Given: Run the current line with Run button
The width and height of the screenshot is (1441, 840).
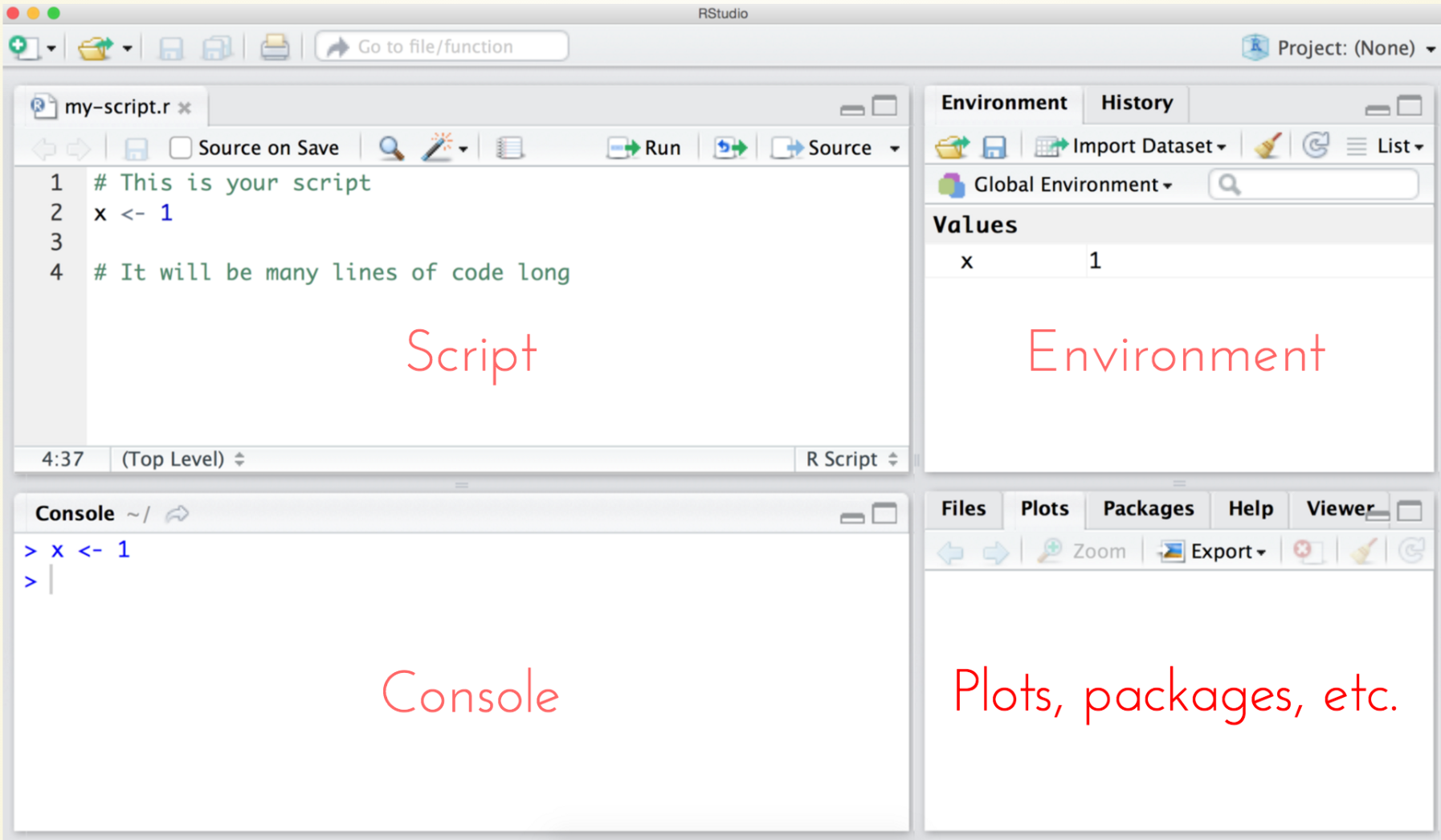Looking at the screenshot, I should [644, 148].
